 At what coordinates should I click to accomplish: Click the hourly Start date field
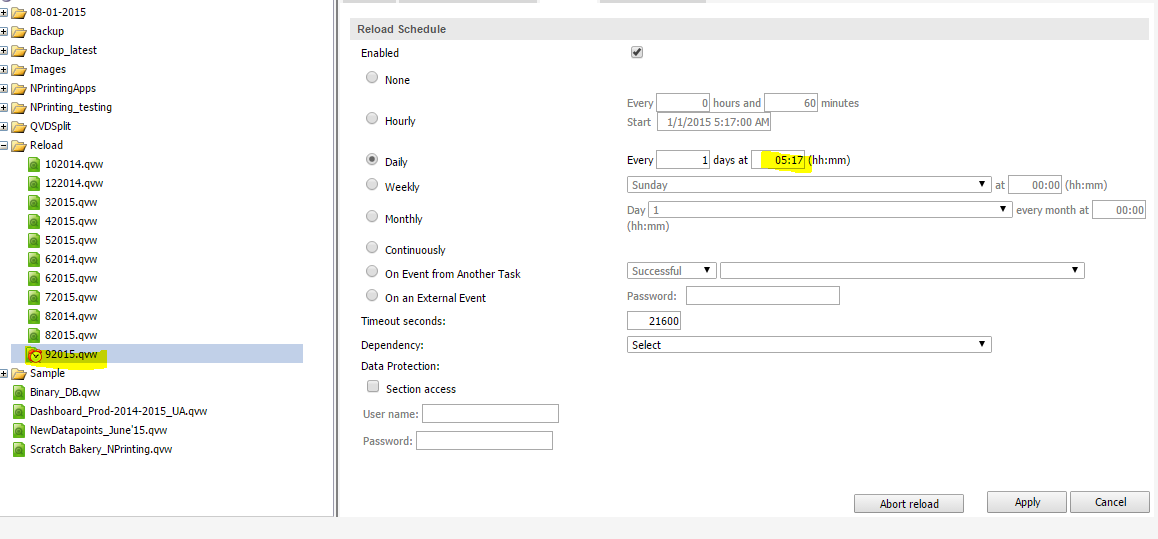point(713,122)
